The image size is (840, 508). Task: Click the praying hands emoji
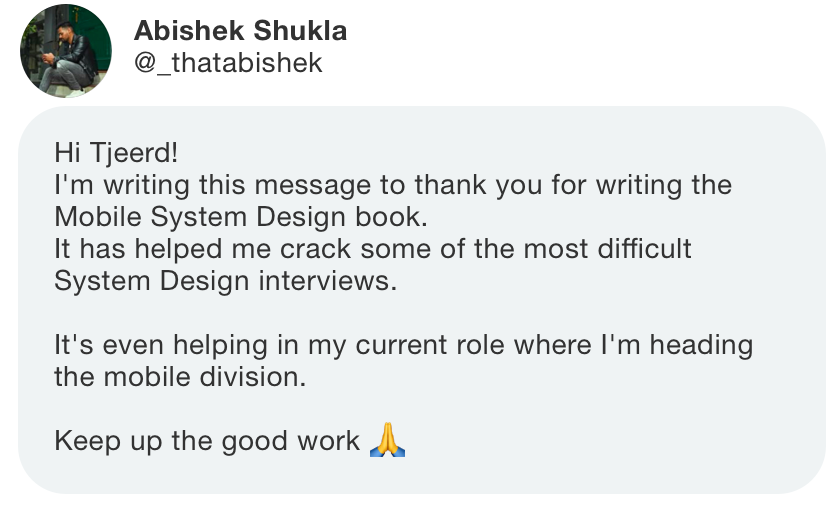pyautogui.click(x=387, y=439)
